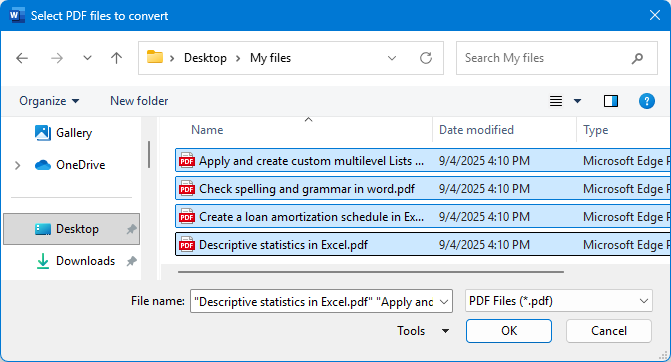Image resolution: width=671 pixels, height=362 pixels.
Task: Go forward with the right arrow
Action: (57, 58)
